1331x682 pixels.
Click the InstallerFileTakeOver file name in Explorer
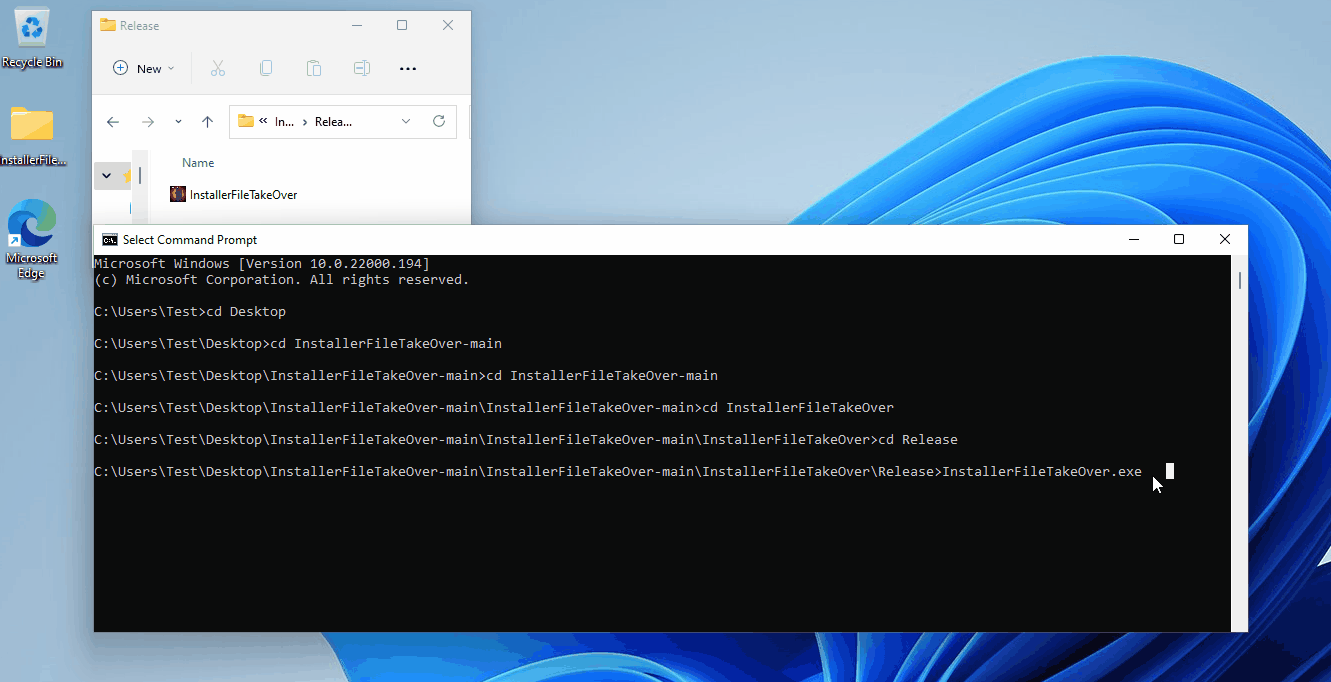[x=244, y=195]
